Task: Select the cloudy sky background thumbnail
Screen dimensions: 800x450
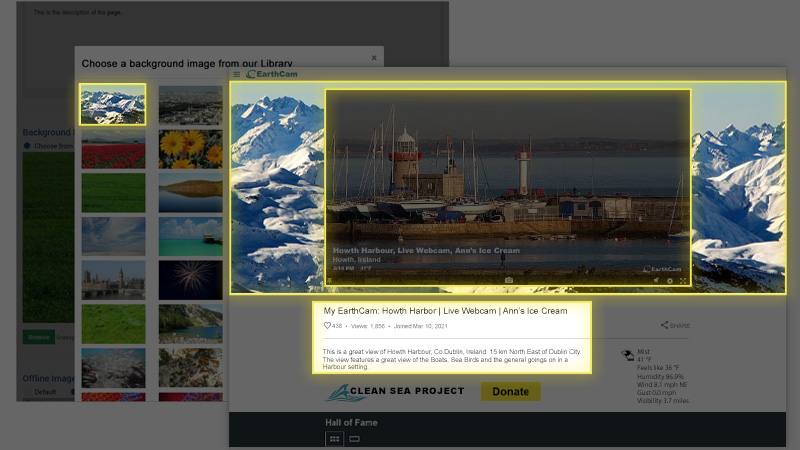Action: pos(113,236)
